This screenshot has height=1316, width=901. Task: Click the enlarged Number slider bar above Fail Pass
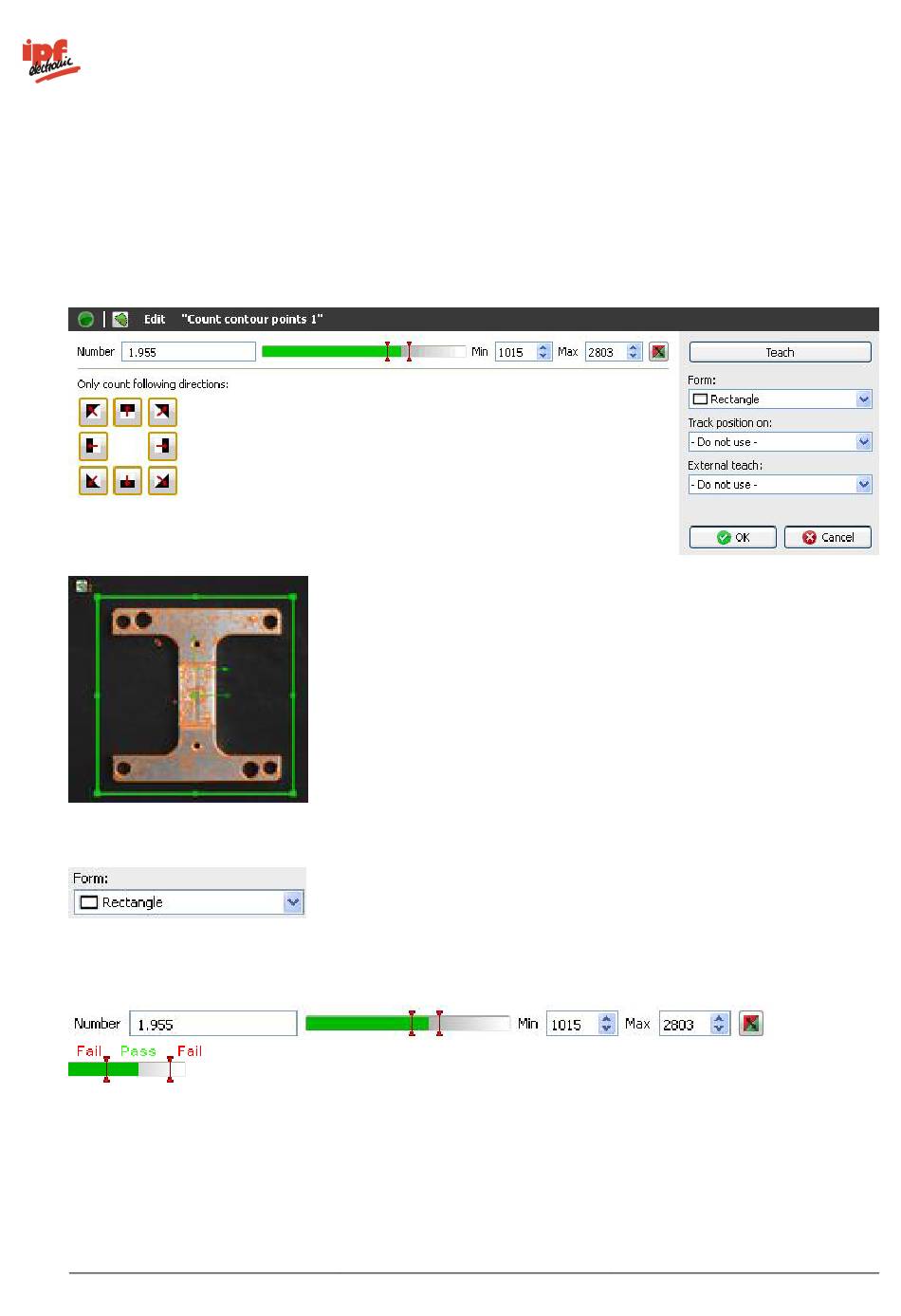tap(408, 1024)
